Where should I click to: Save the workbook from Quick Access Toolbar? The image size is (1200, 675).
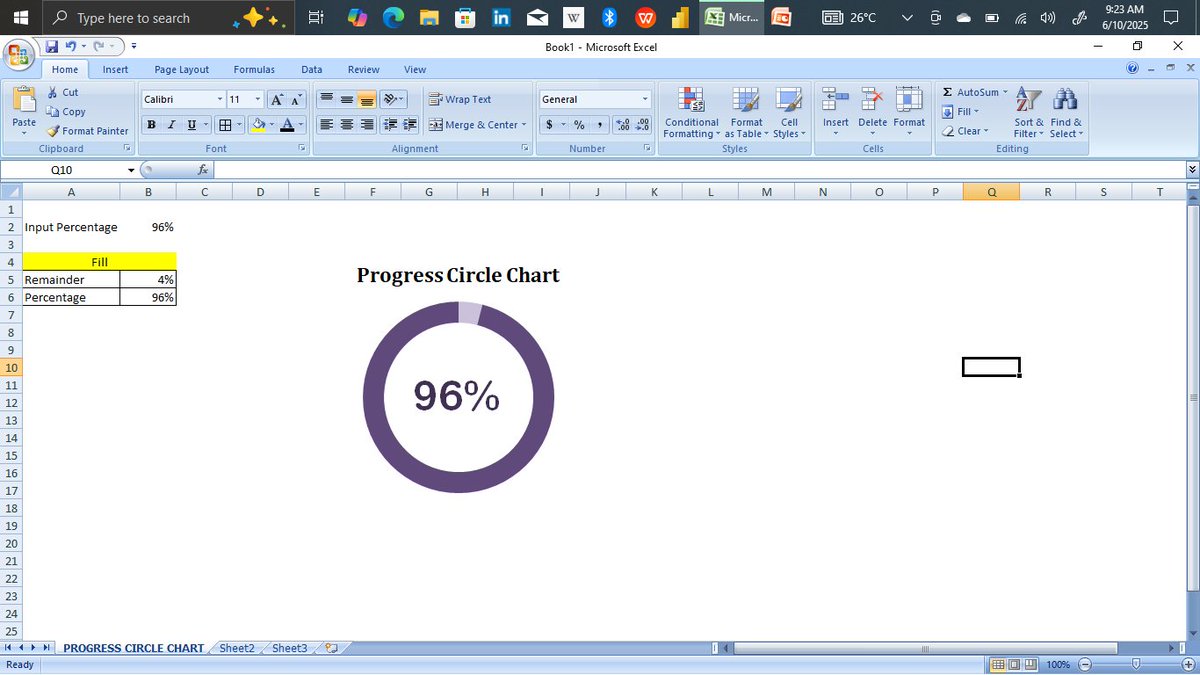[51, 46]
